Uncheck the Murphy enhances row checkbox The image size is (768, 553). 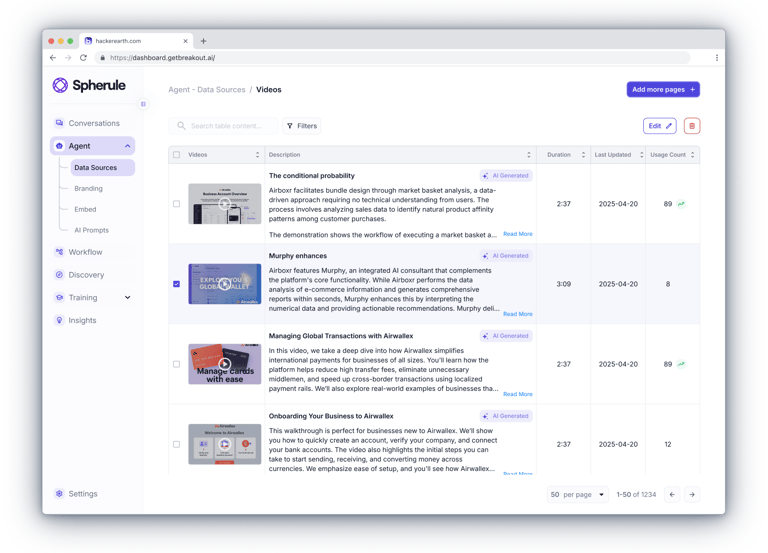[x=176, y=284]
